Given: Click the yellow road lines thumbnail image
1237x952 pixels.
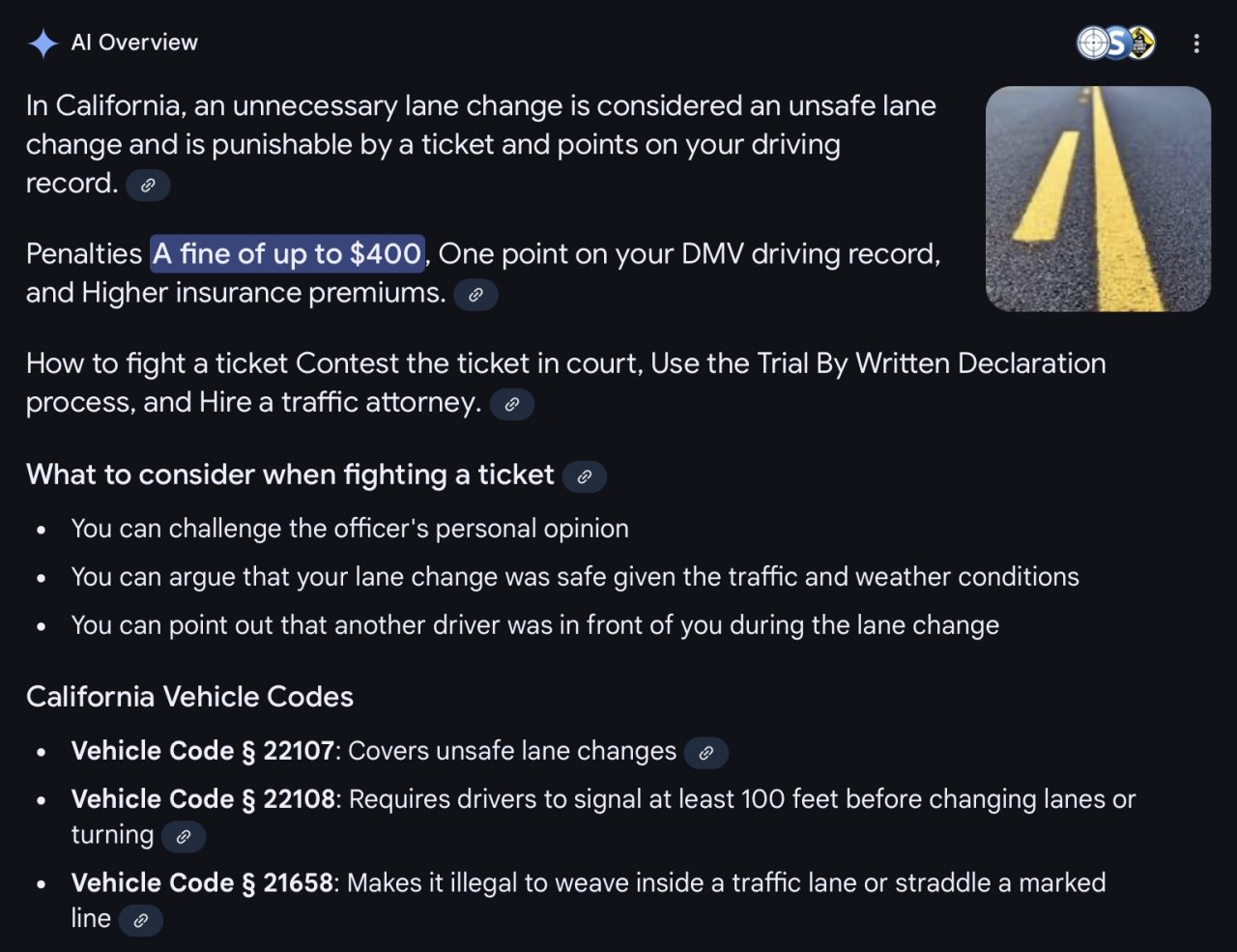Looking at the screenshot, I should [x=1098, y=199].
